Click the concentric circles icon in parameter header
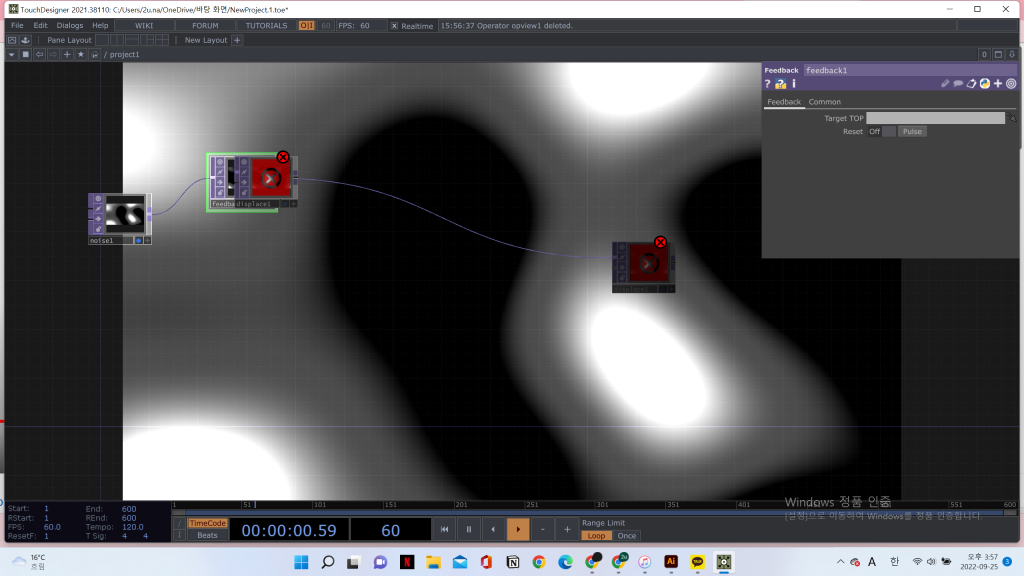The image size is (1024, 576). pos(1011,84)
